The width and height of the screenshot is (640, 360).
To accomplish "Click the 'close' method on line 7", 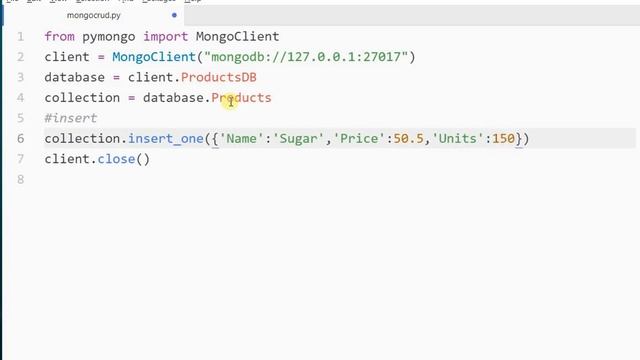I will point(116,159).
